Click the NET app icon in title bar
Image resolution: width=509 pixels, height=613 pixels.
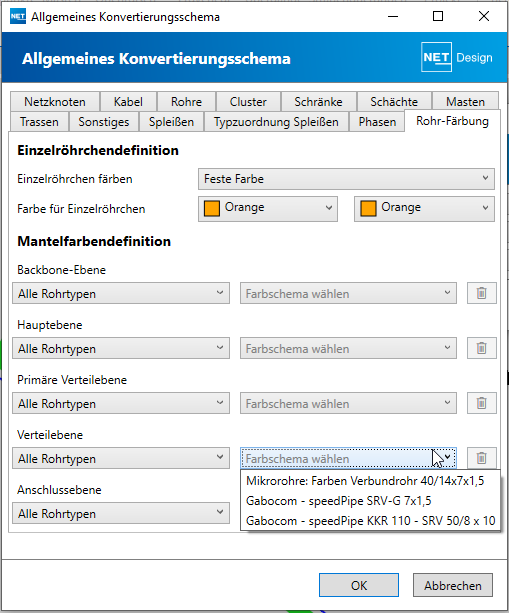(x=18, y=16)
